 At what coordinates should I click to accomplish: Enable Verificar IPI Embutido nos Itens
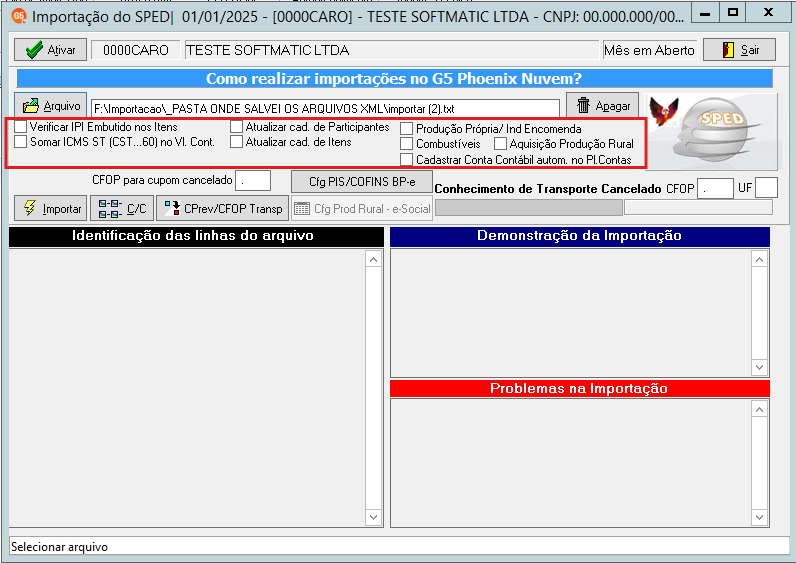click(20, 126)
